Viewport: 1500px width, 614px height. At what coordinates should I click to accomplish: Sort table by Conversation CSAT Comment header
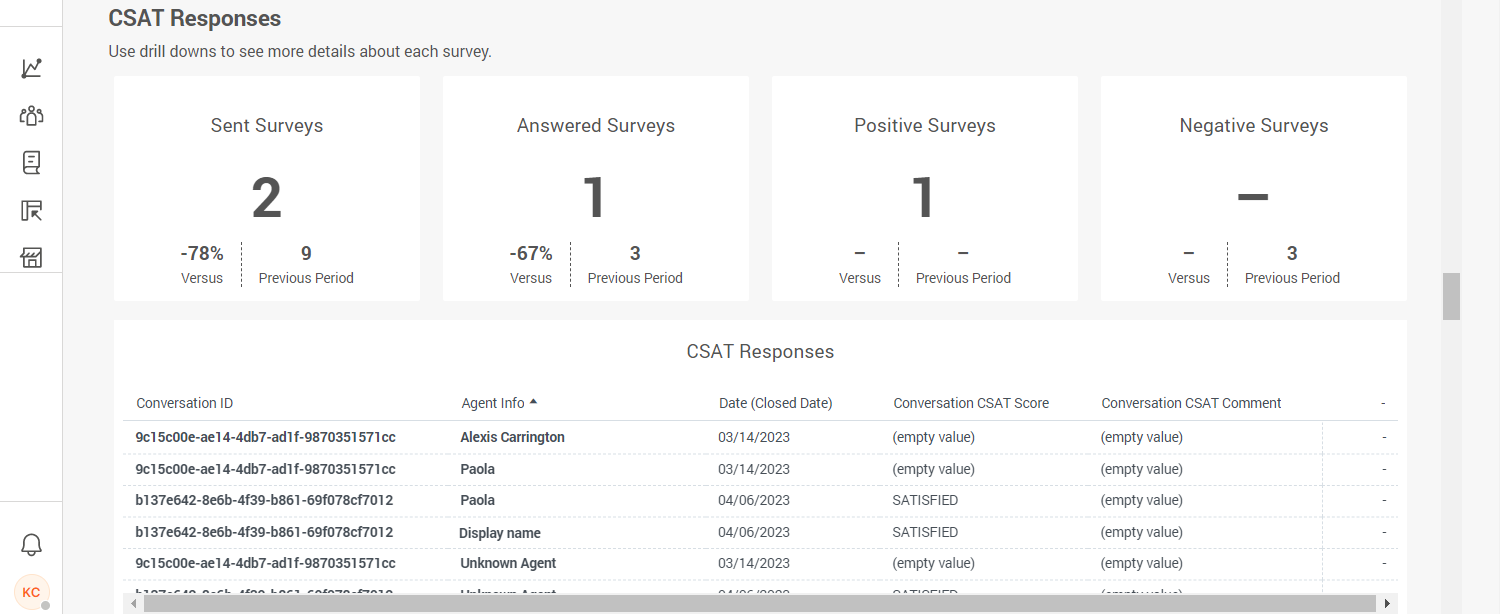point(1191,403)
